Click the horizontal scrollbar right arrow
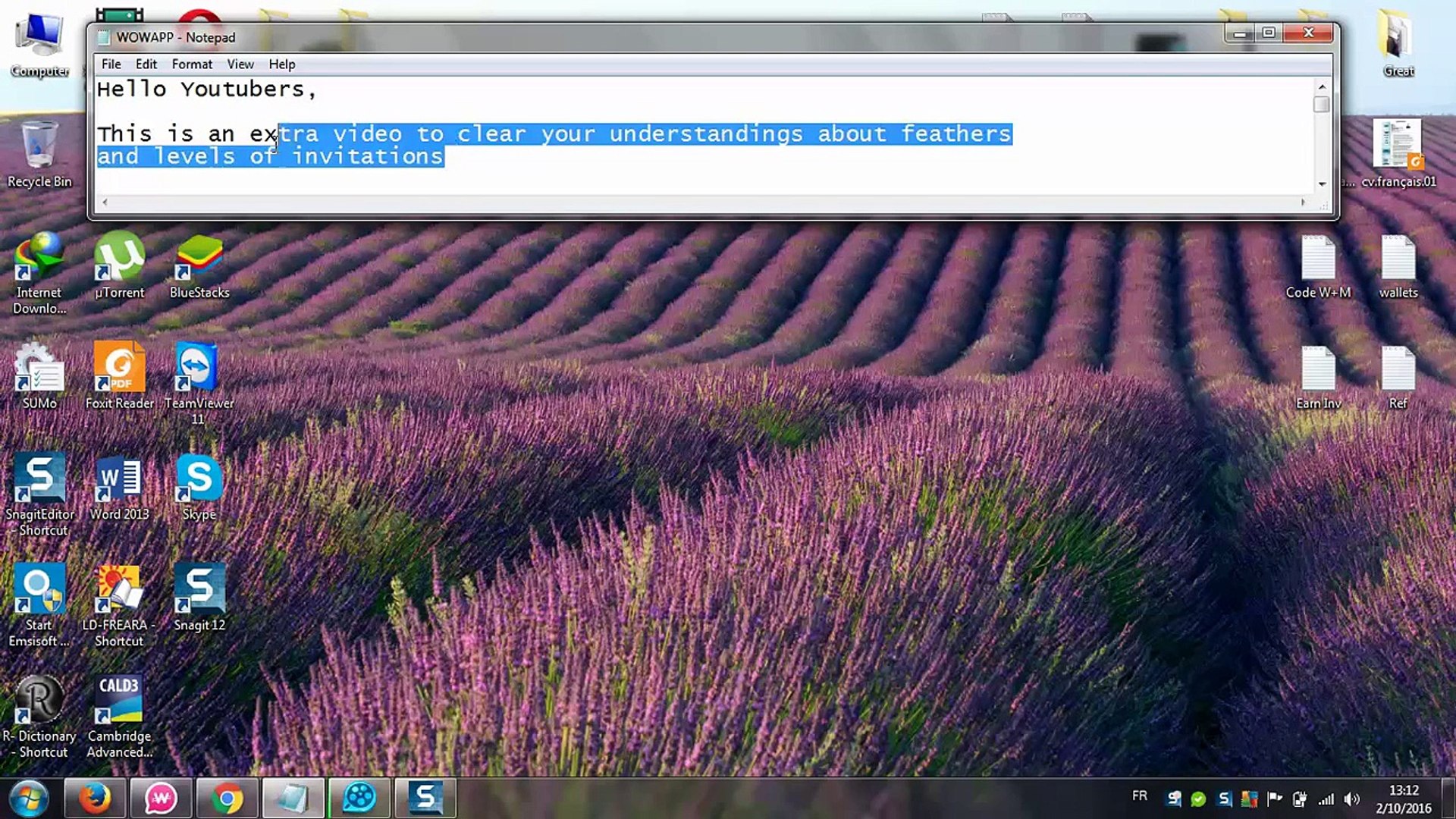 1304,202
